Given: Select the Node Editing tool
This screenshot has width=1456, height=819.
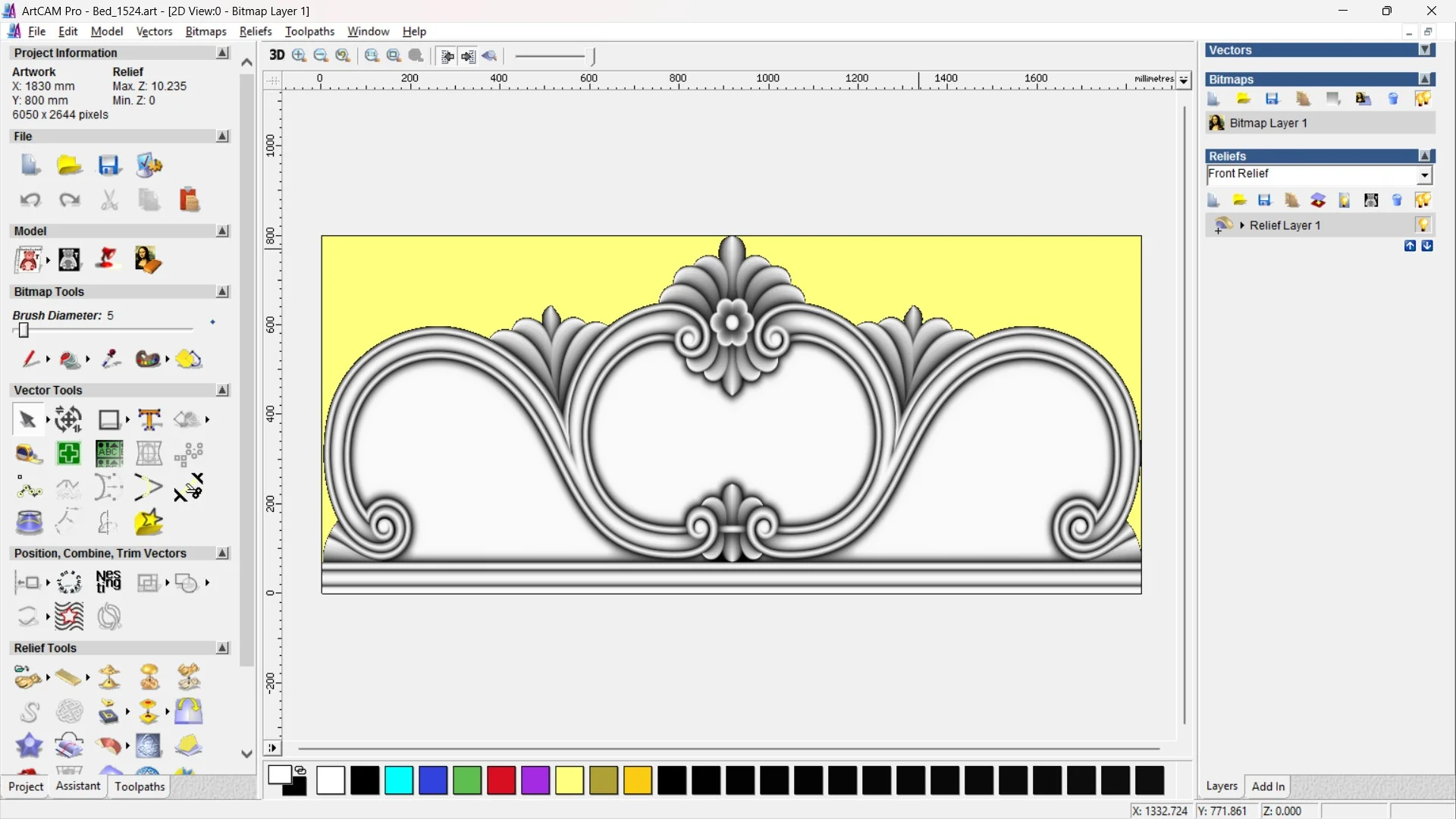Looking at the screenshot, I should click(29, 488).
